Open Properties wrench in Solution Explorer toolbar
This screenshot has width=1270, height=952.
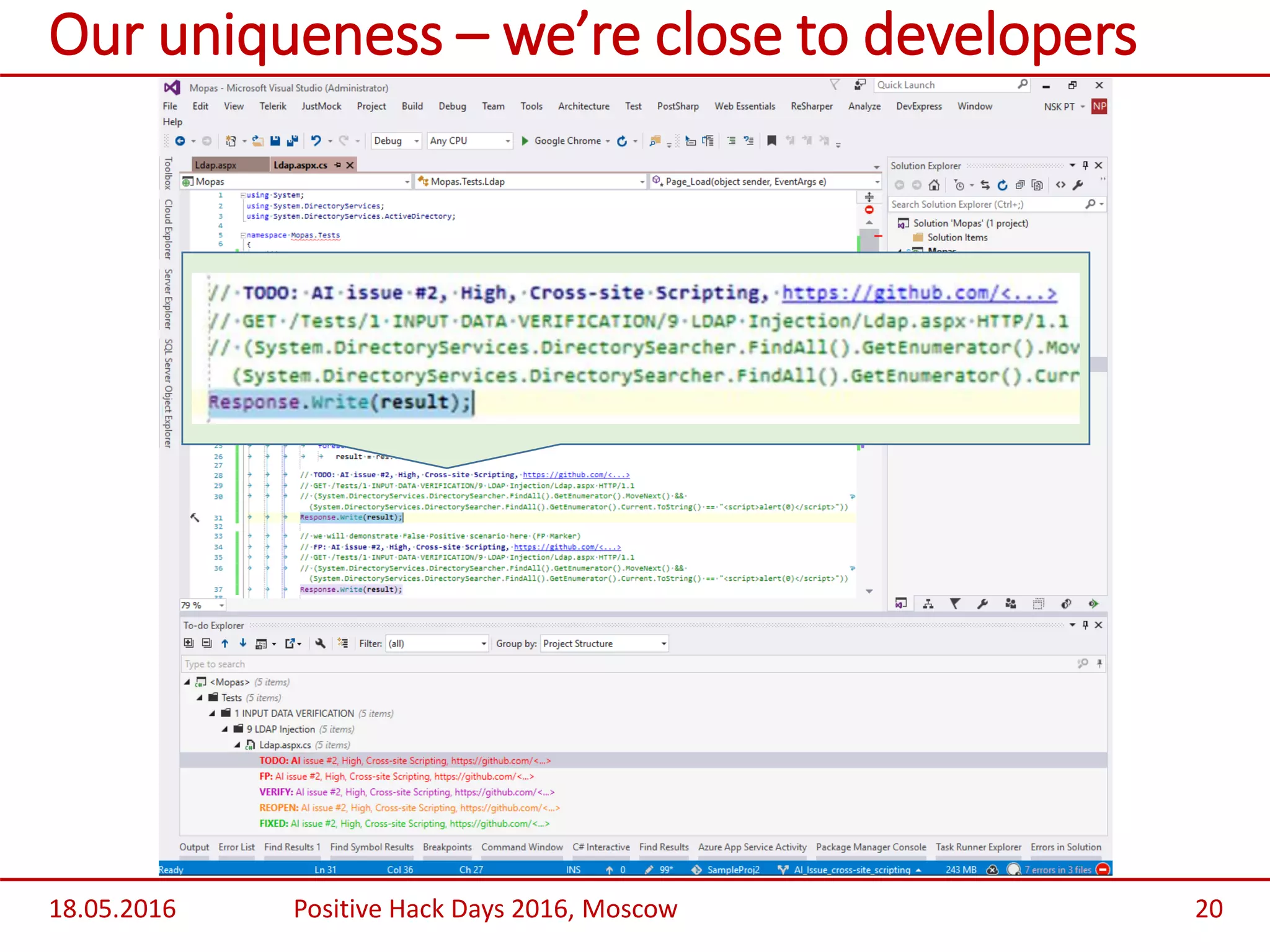click(x=1078, y=185)
